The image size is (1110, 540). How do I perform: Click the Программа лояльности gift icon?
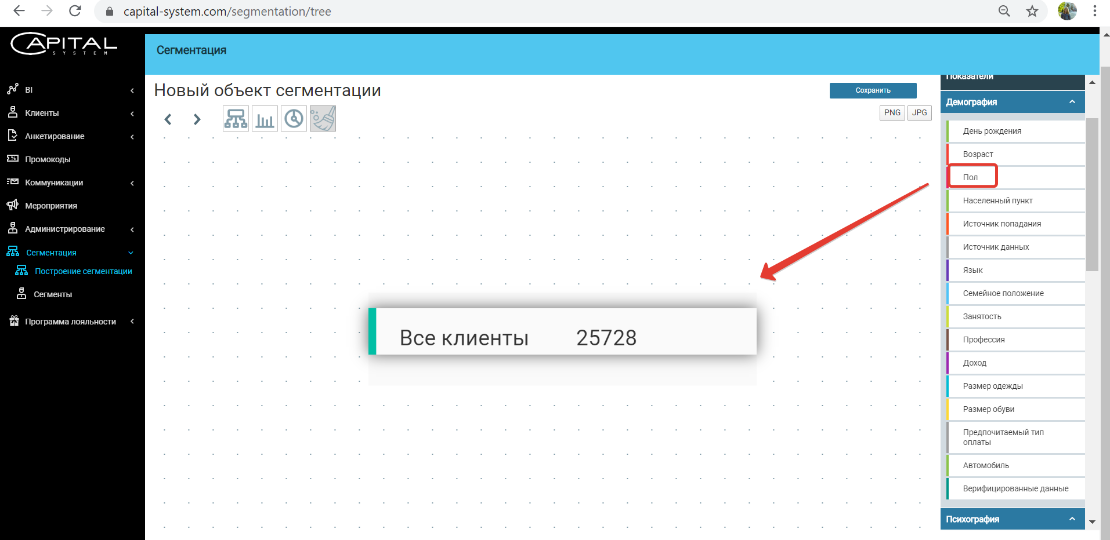(13, 321)
